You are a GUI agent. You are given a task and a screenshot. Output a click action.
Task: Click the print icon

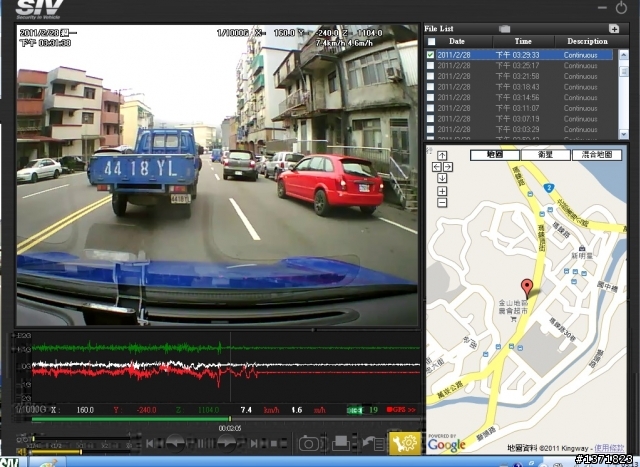click(341, 443)
